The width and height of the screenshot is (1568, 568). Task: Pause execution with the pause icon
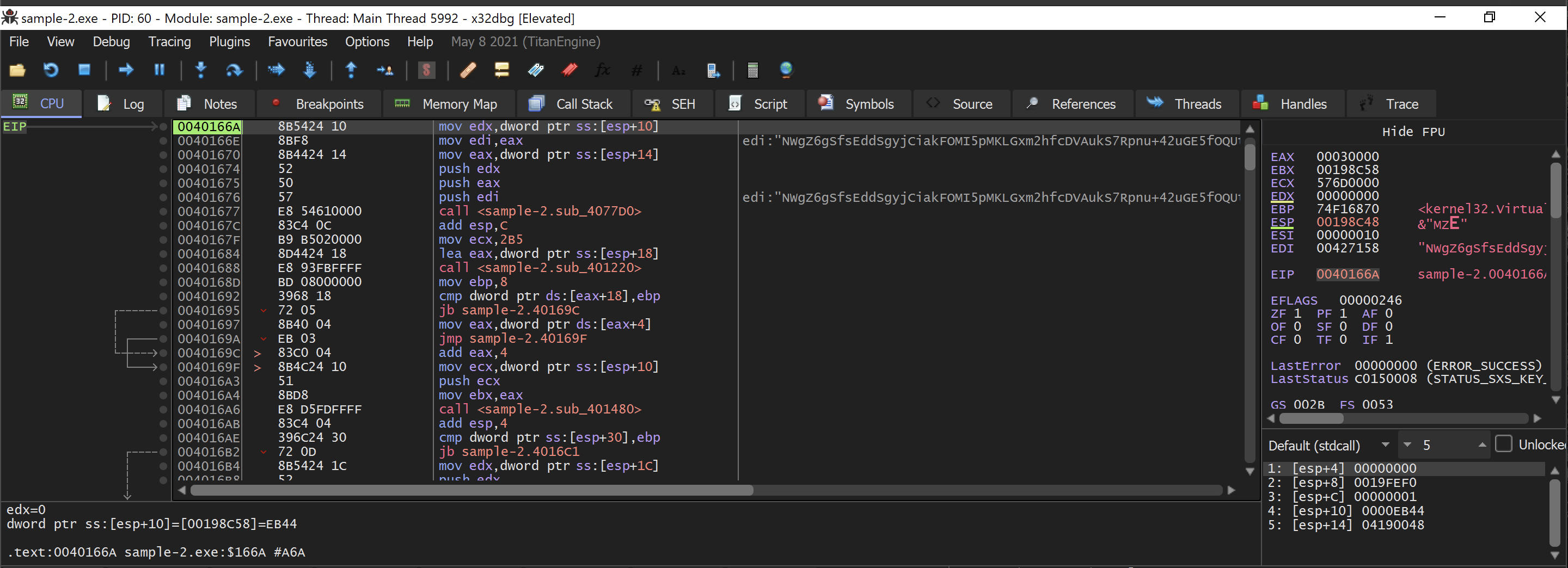[160, 70]
